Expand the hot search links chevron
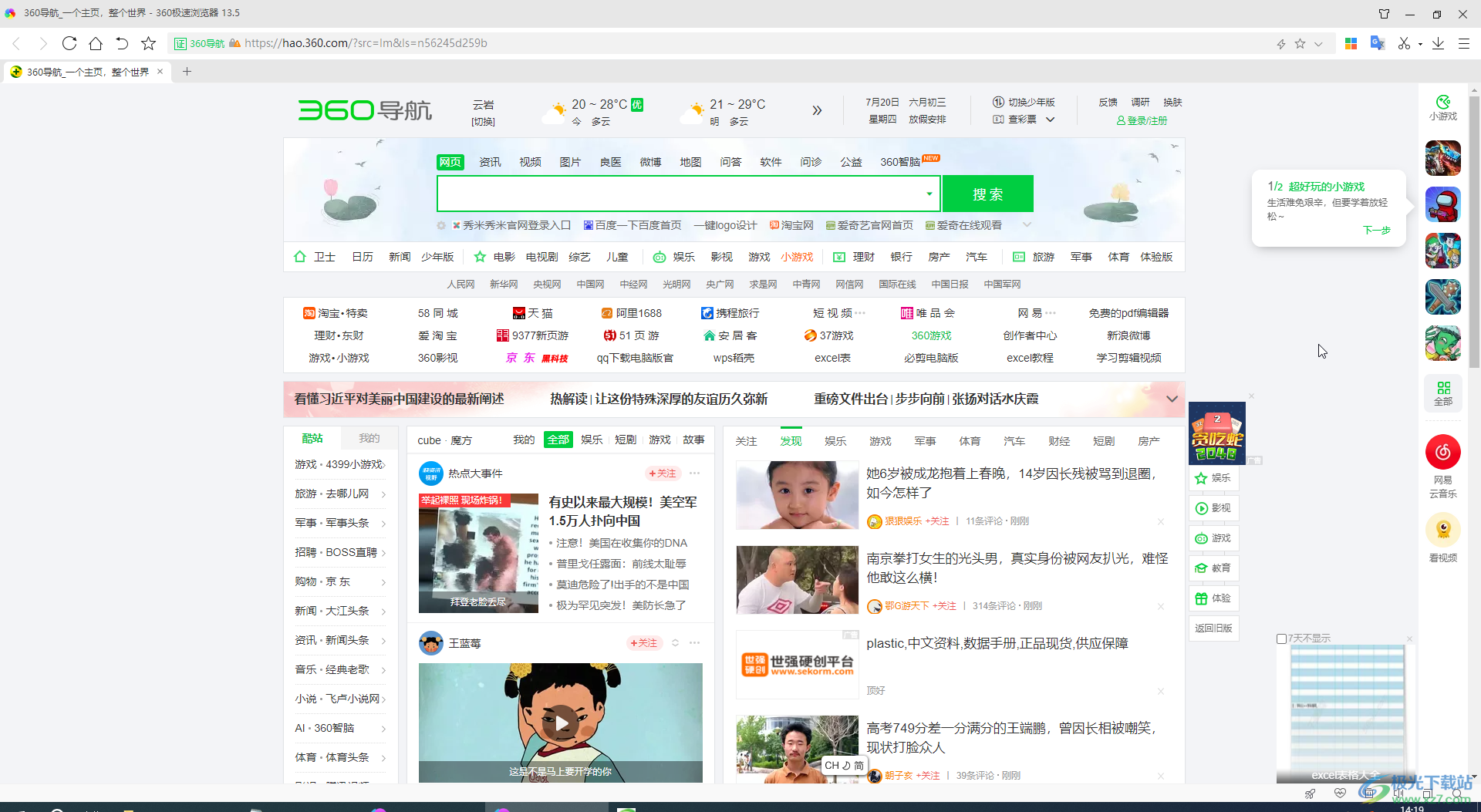Image resolution: width=1481 pixels, height=812 pixels. click(x=1027, y=224)
